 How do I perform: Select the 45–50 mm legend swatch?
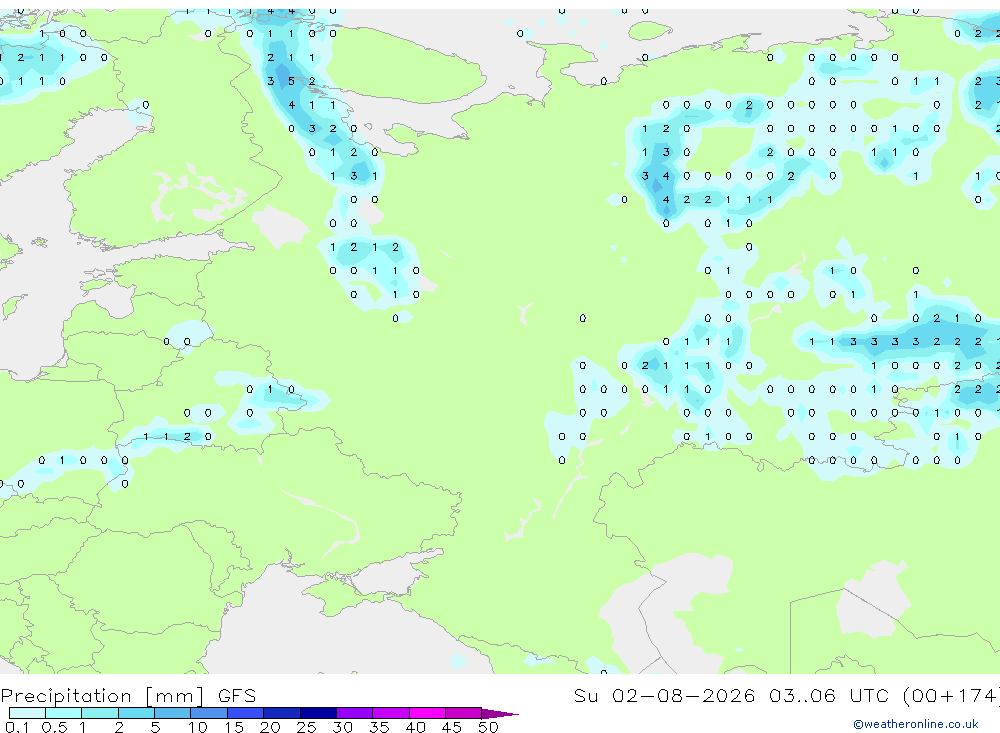coord(464,713)
